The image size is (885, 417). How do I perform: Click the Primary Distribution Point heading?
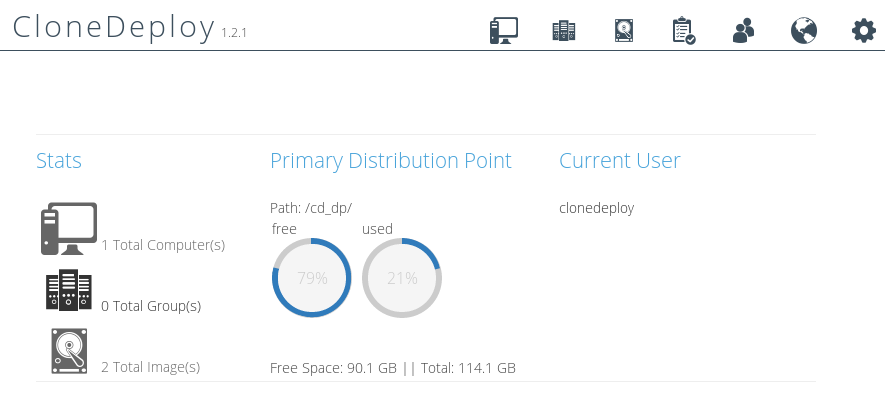point(390,161)
